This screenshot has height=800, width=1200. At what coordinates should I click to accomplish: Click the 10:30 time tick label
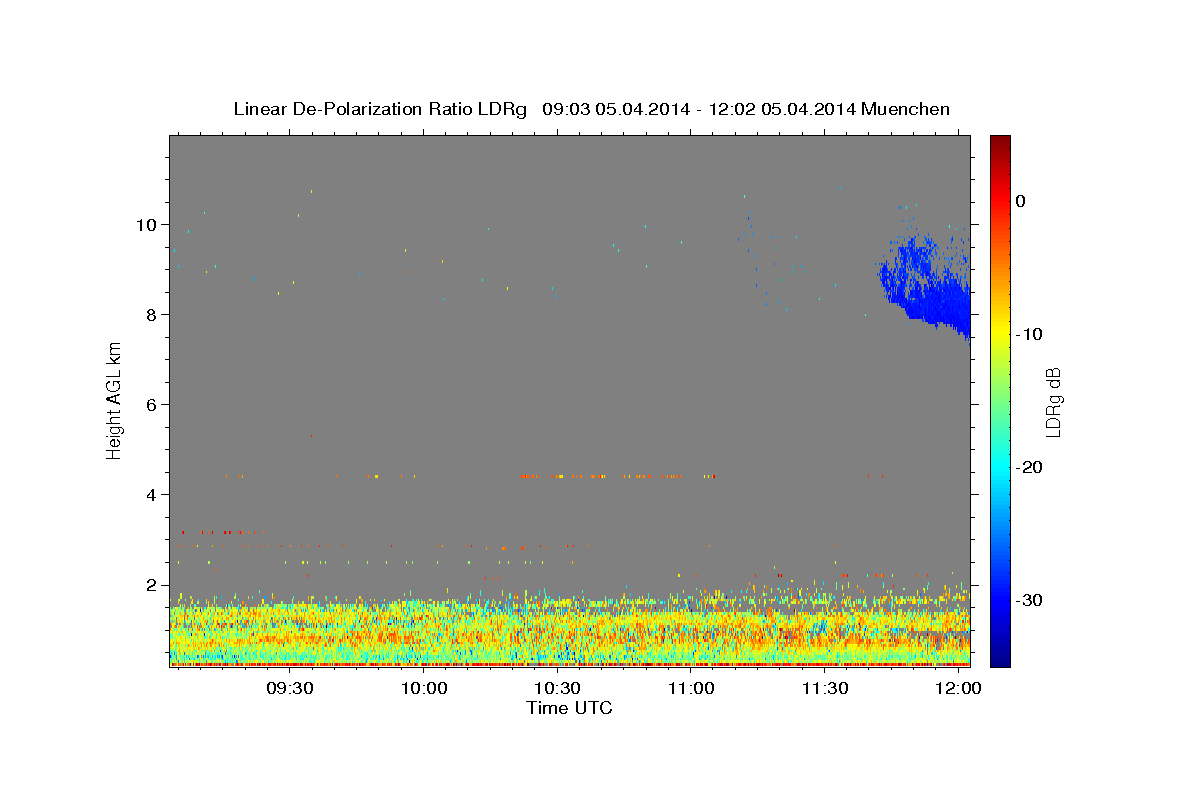[x=557, y=689]
